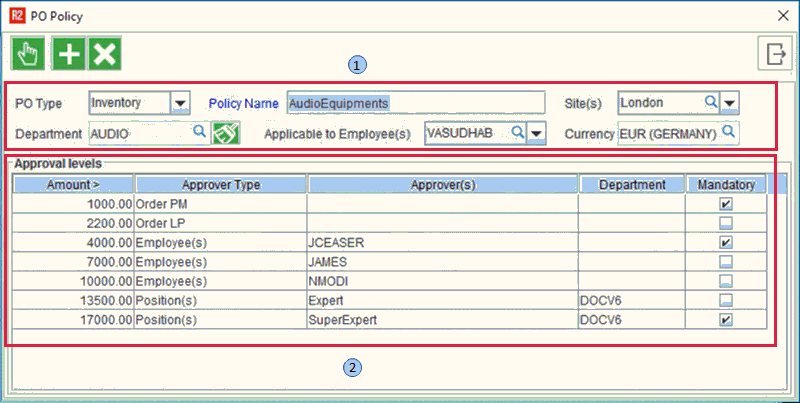This screenshot has width=800, height=403.
Task: Check Mandatory for Order LP row
Action: [726, 222]
